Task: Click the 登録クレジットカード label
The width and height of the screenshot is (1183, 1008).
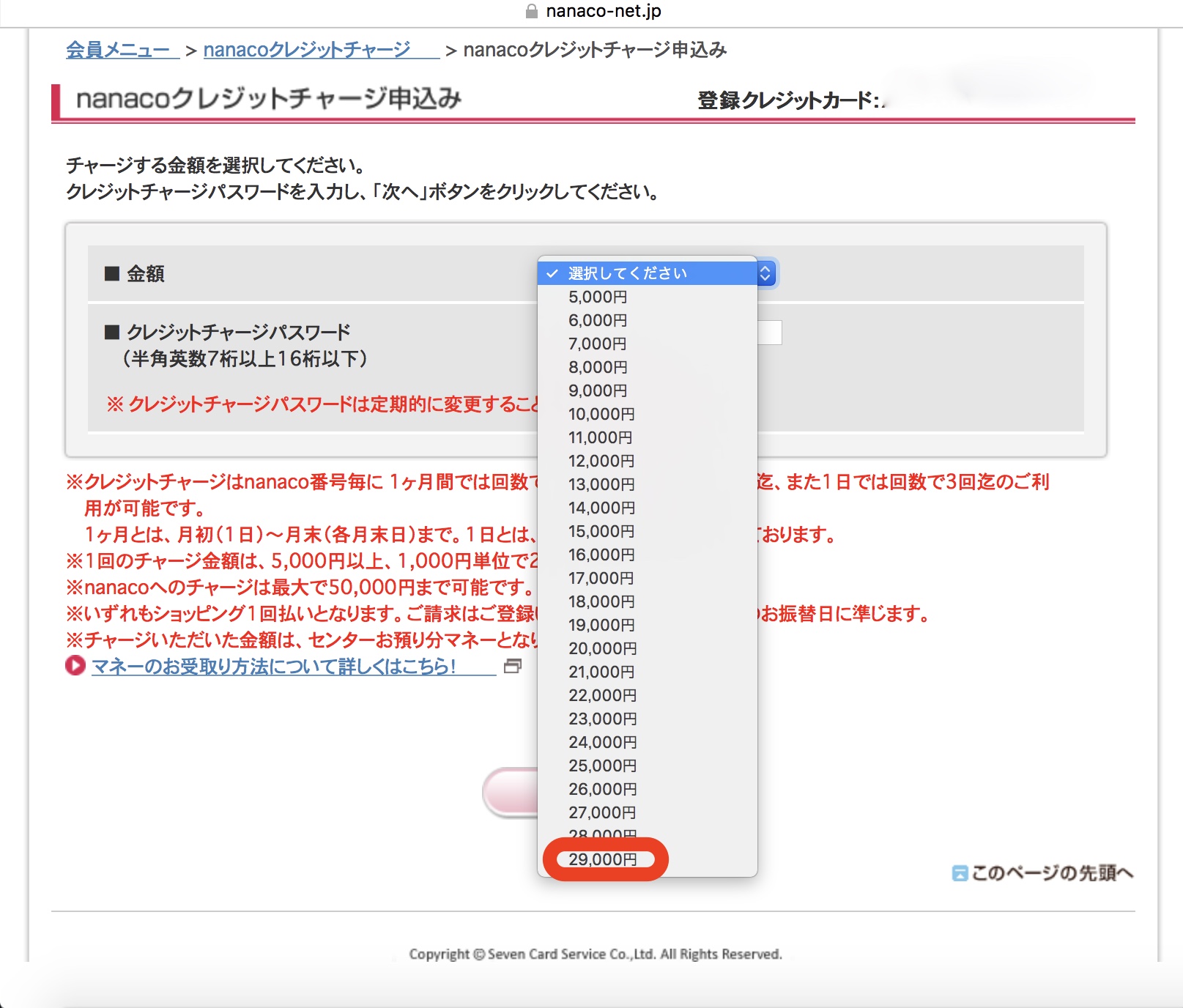Action: click(789, 100)
